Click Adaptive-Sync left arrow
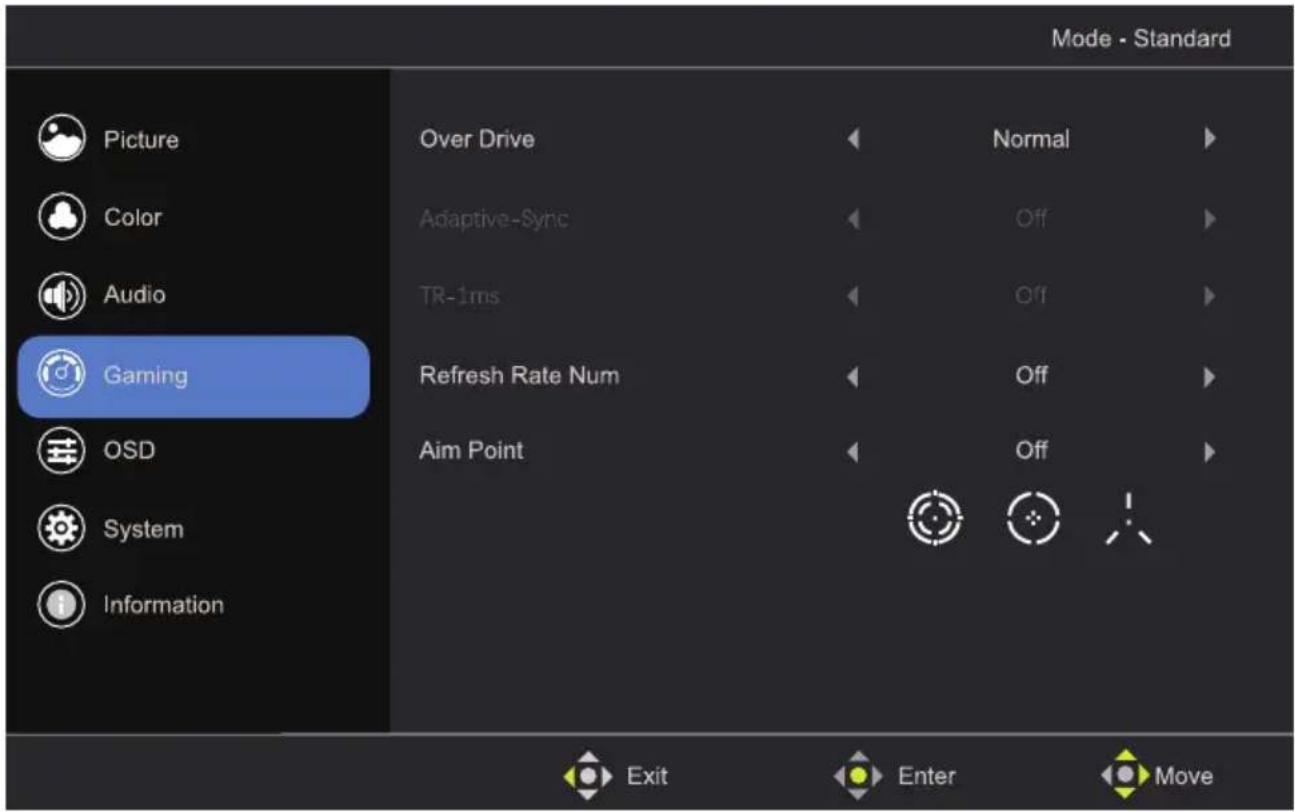1295x812 pixels. (x=853, y=218)
